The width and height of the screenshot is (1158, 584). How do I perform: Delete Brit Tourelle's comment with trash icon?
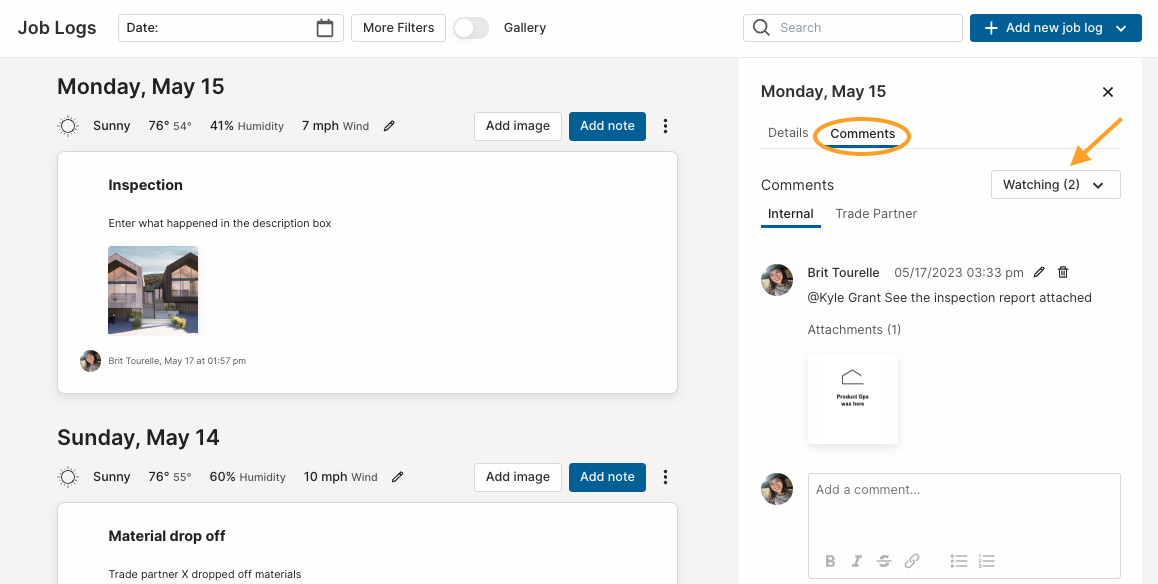pos(1063,272)
